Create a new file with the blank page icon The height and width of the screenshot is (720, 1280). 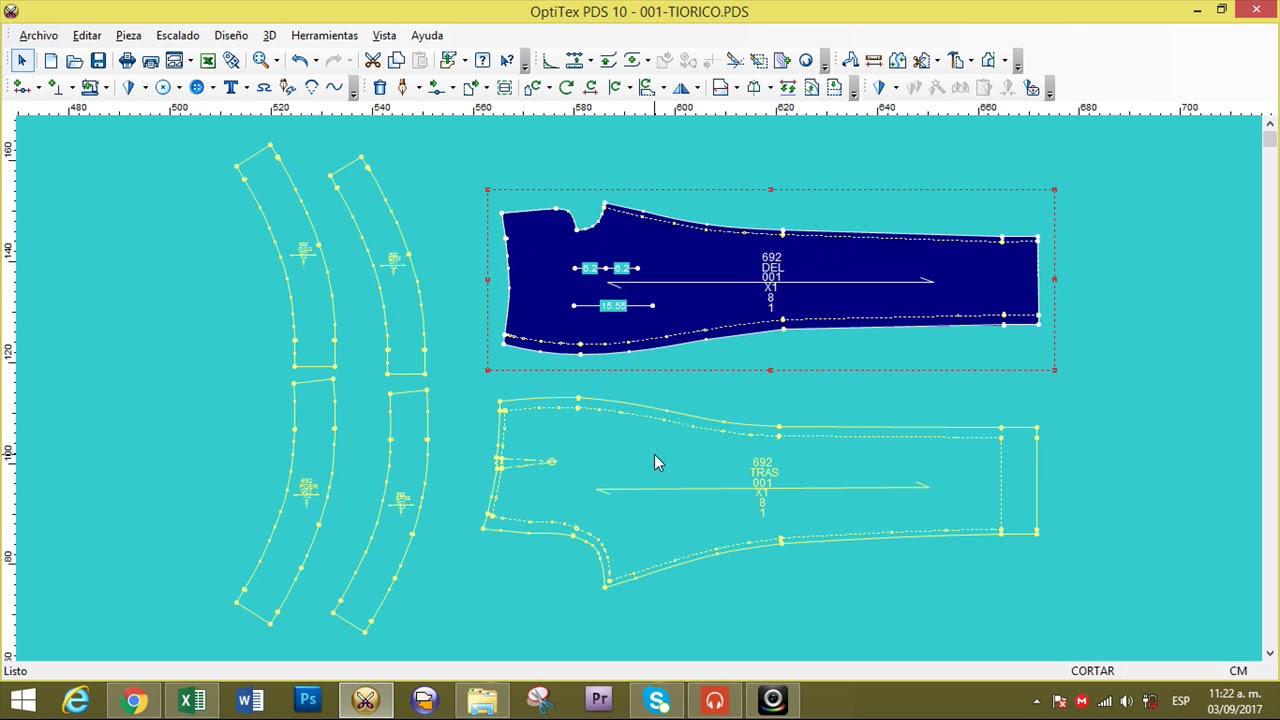[51, 61]
